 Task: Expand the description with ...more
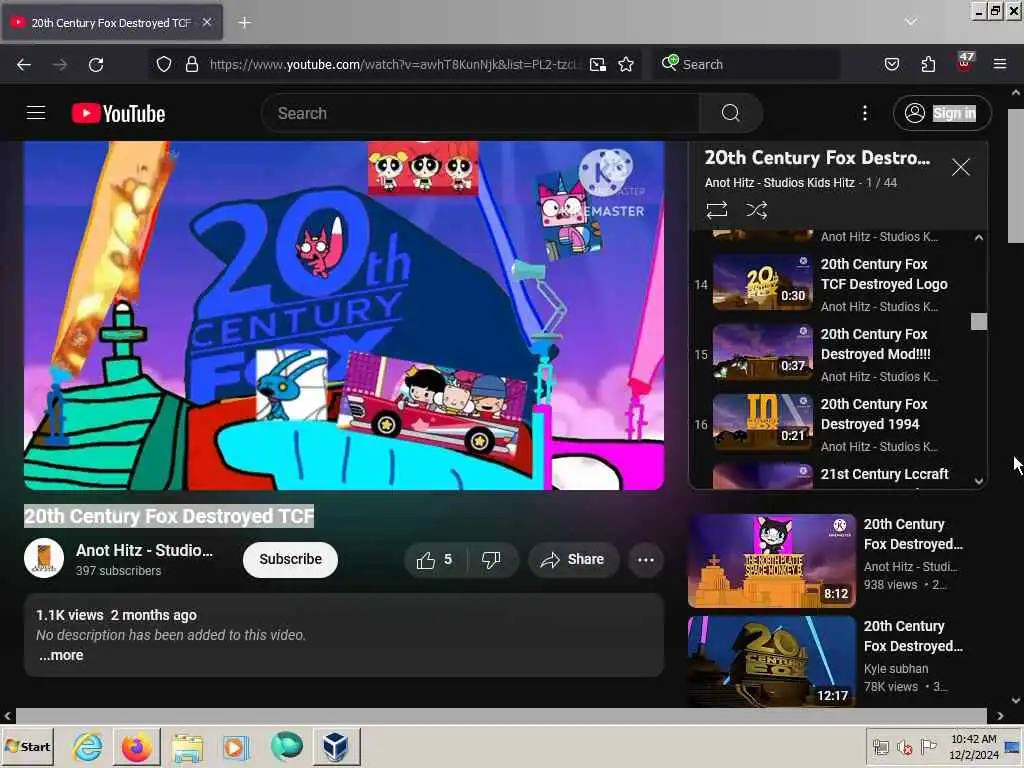tap(61, 655)
